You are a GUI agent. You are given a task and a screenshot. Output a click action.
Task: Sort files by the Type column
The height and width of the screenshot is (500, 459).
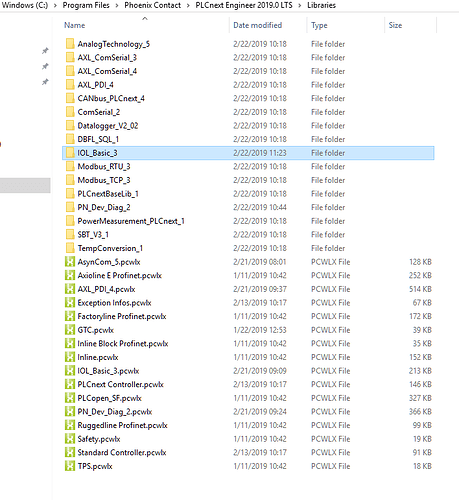pyautogui.click(x=319, y=25)
